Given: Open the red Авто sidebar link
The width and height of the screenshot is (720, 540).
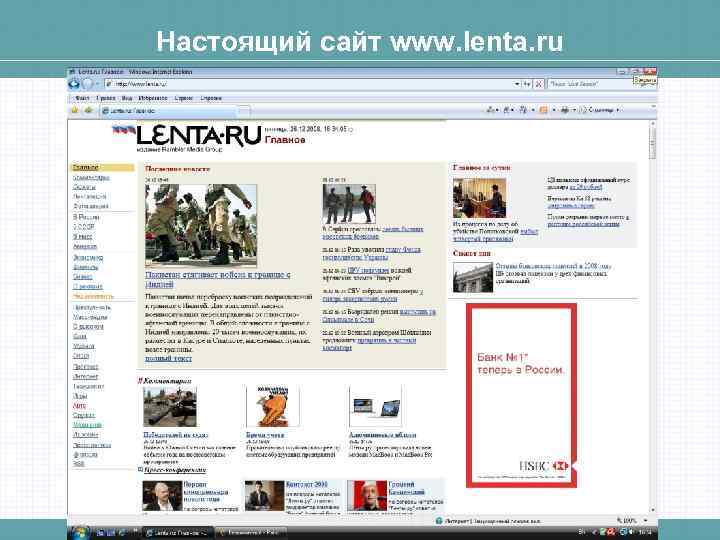Looking at the screenshot, I should click(x=79, y=406).
